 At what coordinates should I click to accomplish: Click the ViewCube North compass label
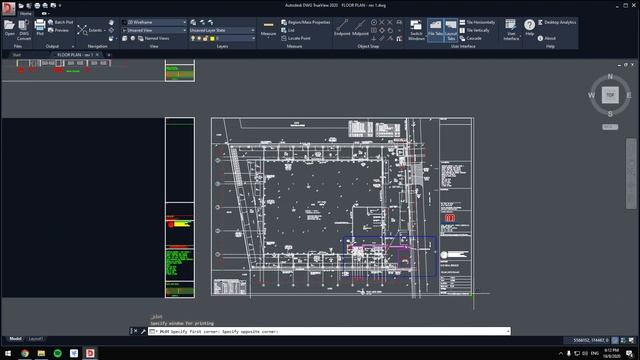click(610, 76)
